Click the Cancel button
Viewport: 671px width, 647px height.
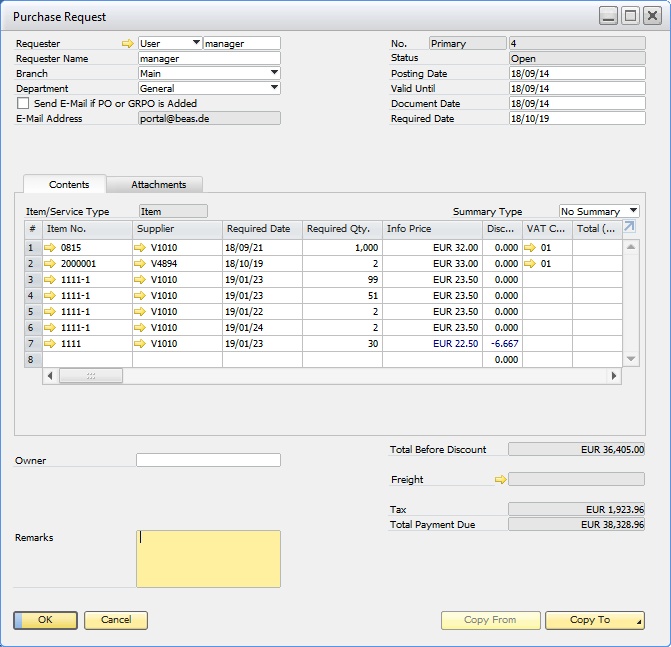pos(116,620)
